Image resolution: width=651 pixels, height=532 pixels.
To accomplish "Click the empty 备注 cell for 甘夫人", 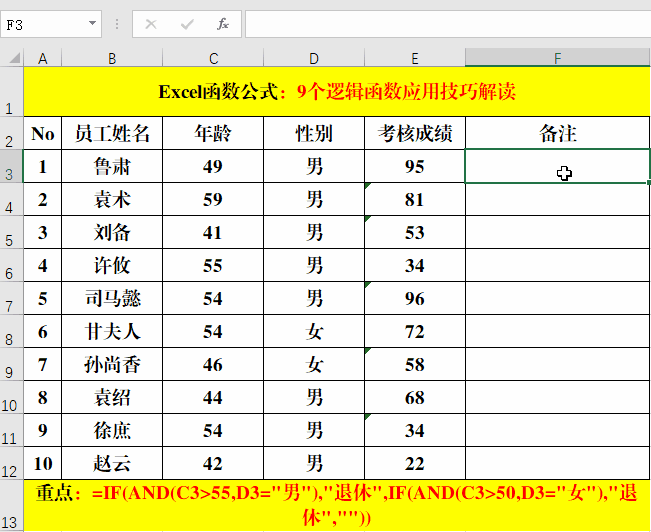I will (558, 331).
